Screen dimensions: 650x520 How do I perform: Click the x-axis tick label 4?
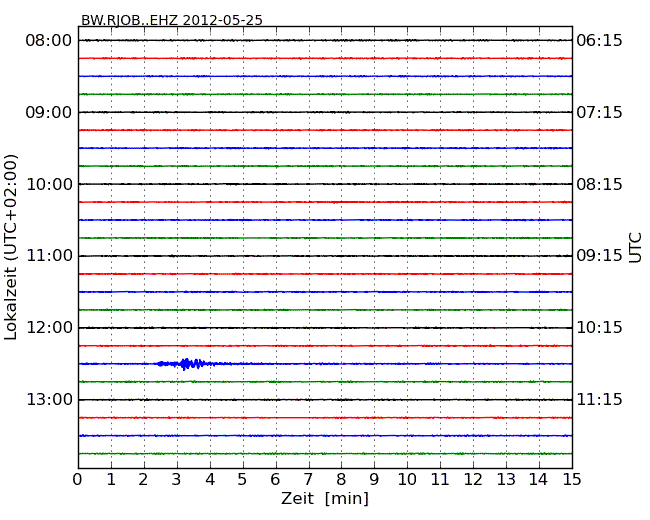pyautogui.click(x=210, y=479)
